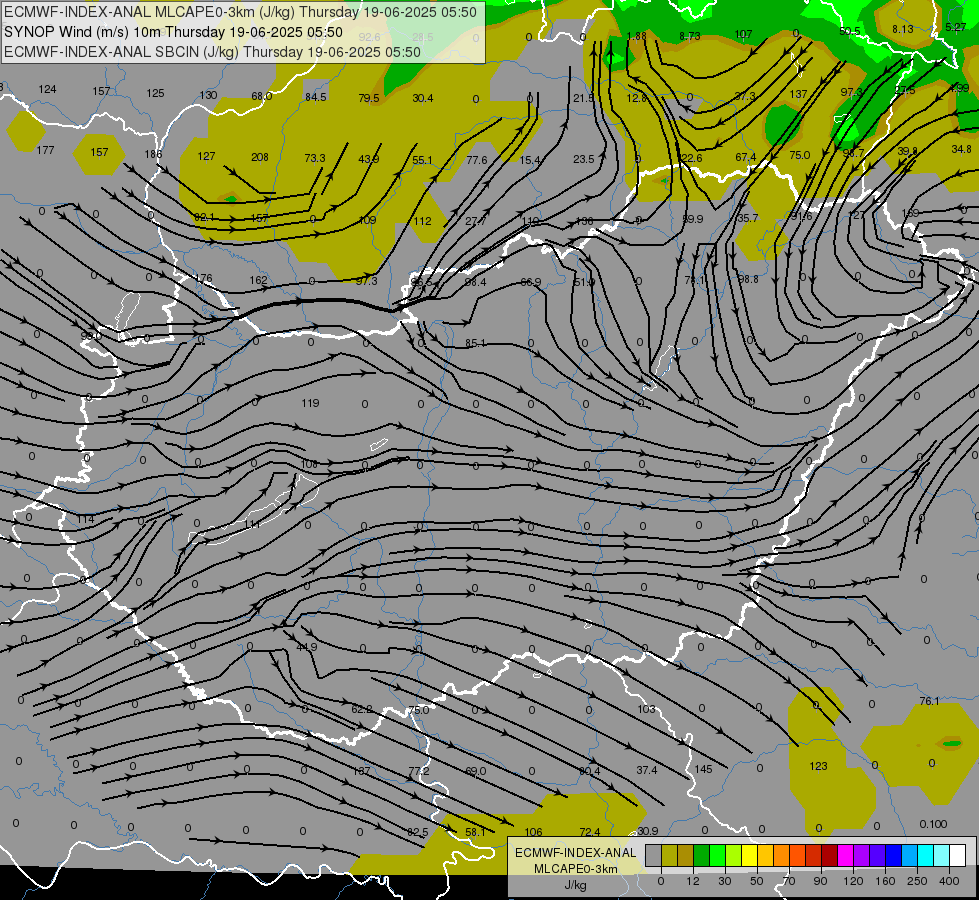Image resolution: width=979 pixels, height=900 pixels.
Task: Click the 84.5 value on the map
Action: pos(316,97)
